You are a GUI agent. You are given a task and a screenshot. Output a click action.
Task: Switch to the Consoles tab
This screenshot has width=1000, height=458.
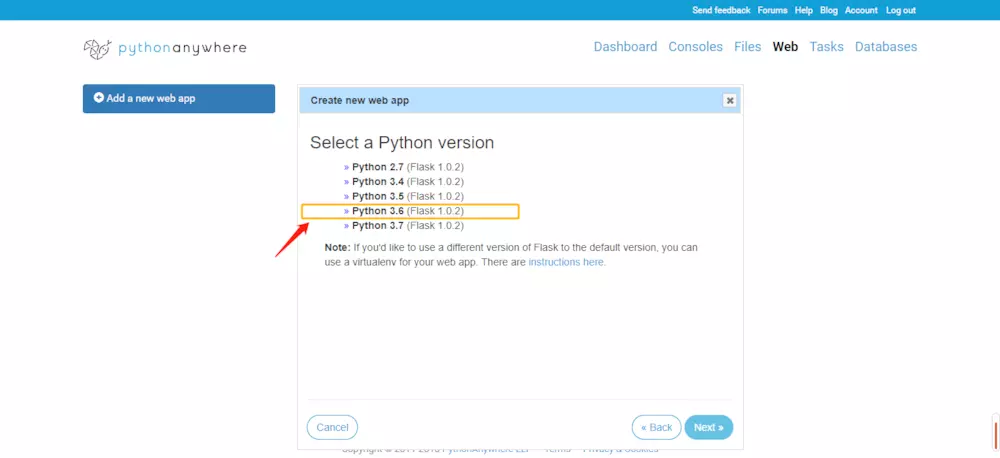[x=696, y=47]
